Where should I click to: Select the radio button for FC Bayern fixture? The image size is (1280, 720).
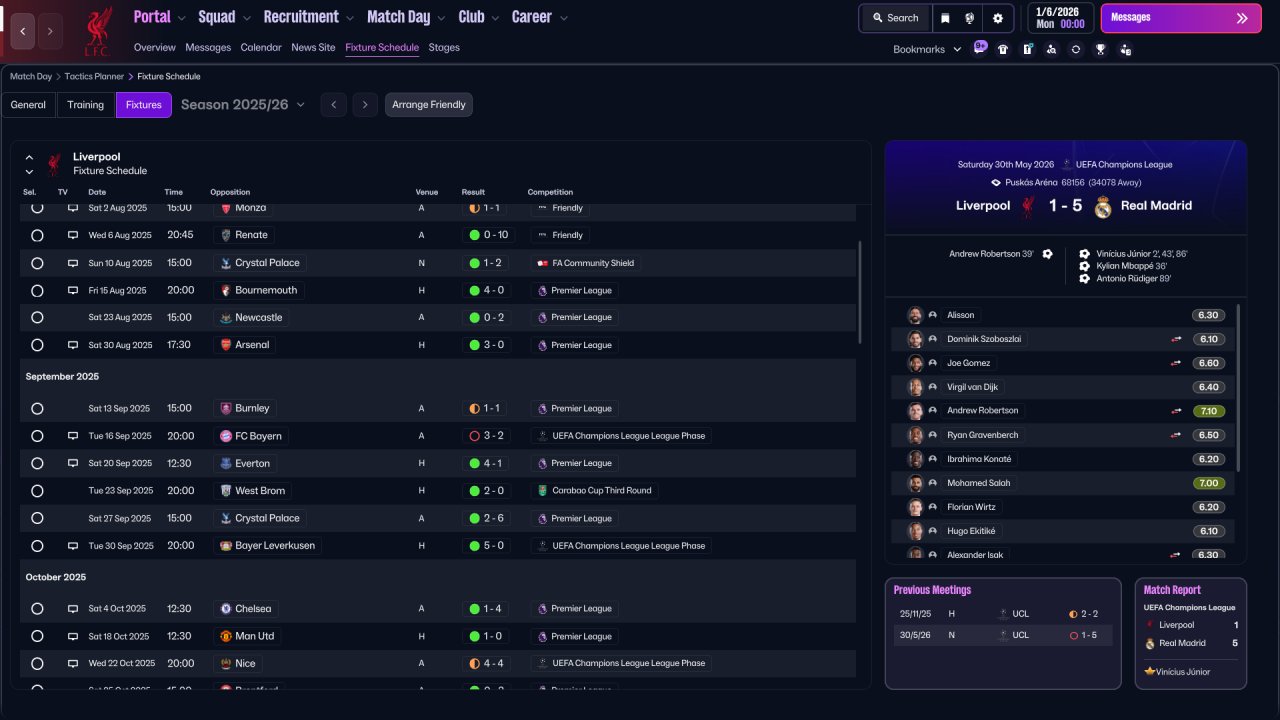point(37,436)
